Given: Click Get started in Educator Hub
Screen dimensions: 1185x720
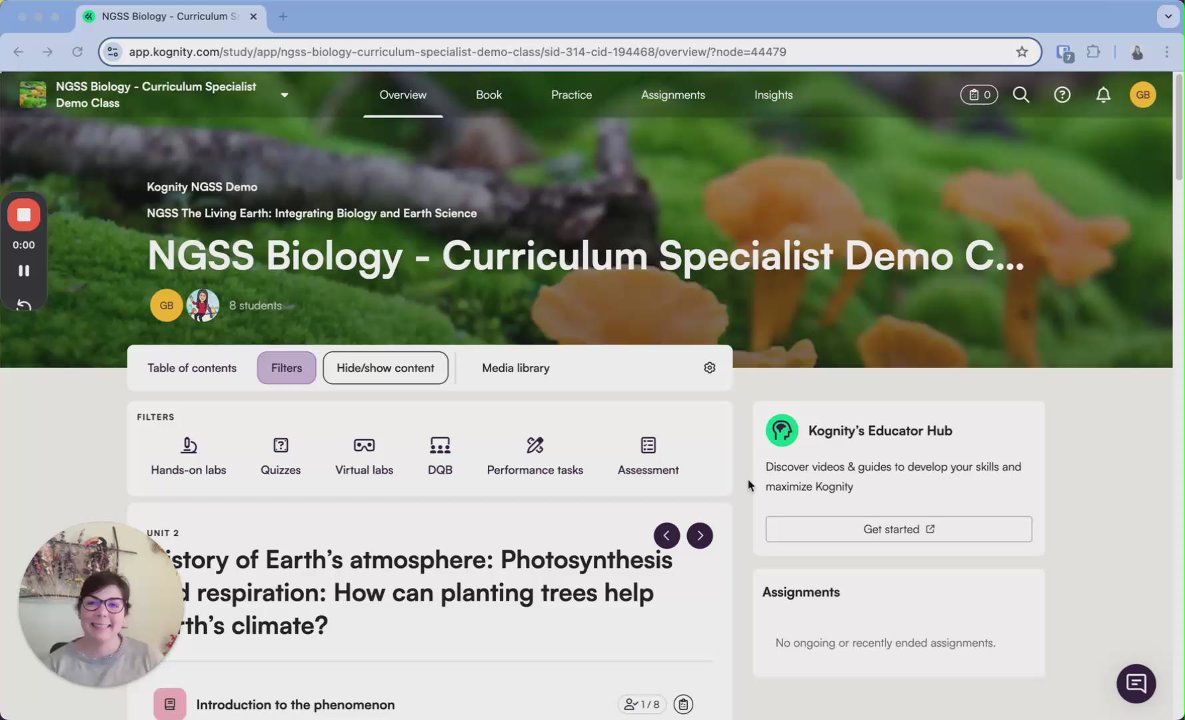Looking at the screenshot, I should pyautogui.click(x=899, y=529).
